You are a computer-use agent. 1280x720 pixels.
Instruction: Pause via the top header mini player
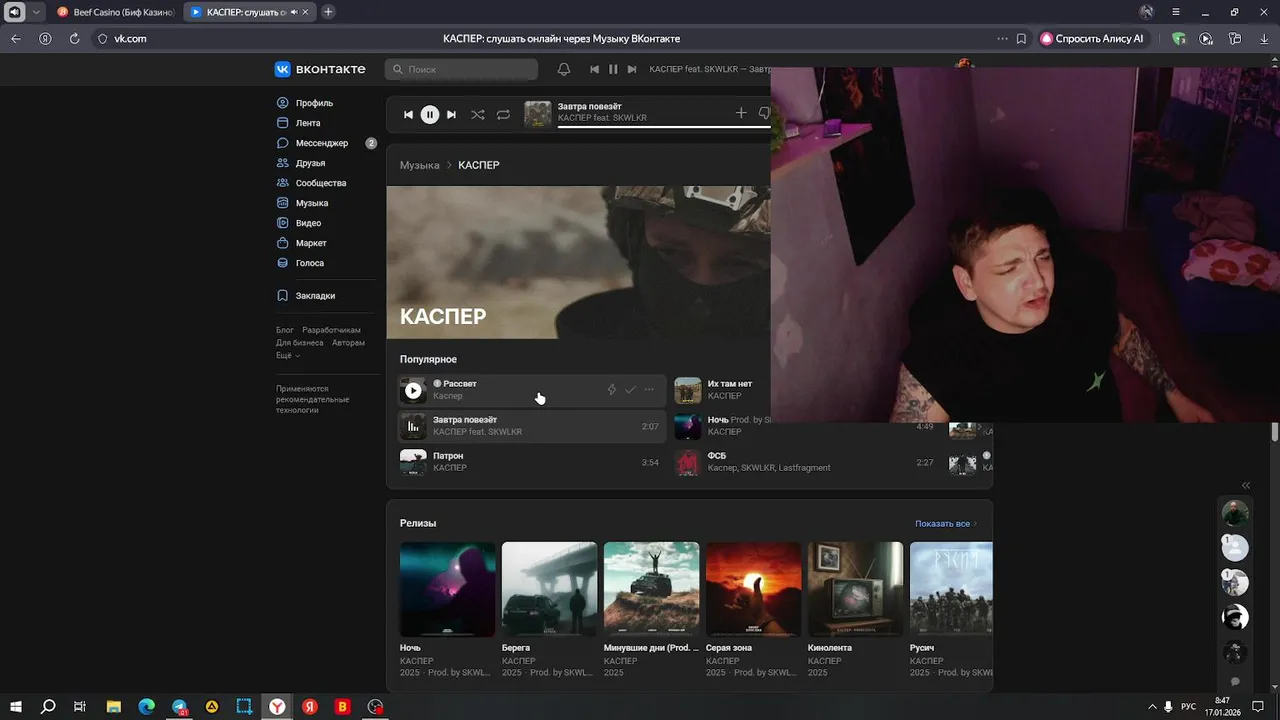pos(613,69)
